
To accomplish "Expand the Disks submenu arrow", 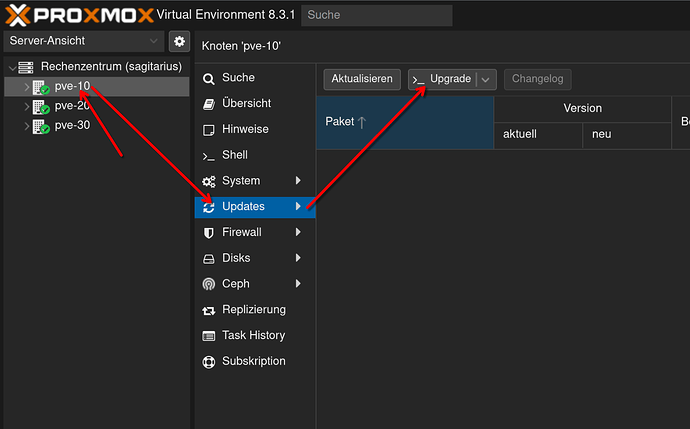I will 298,258.
